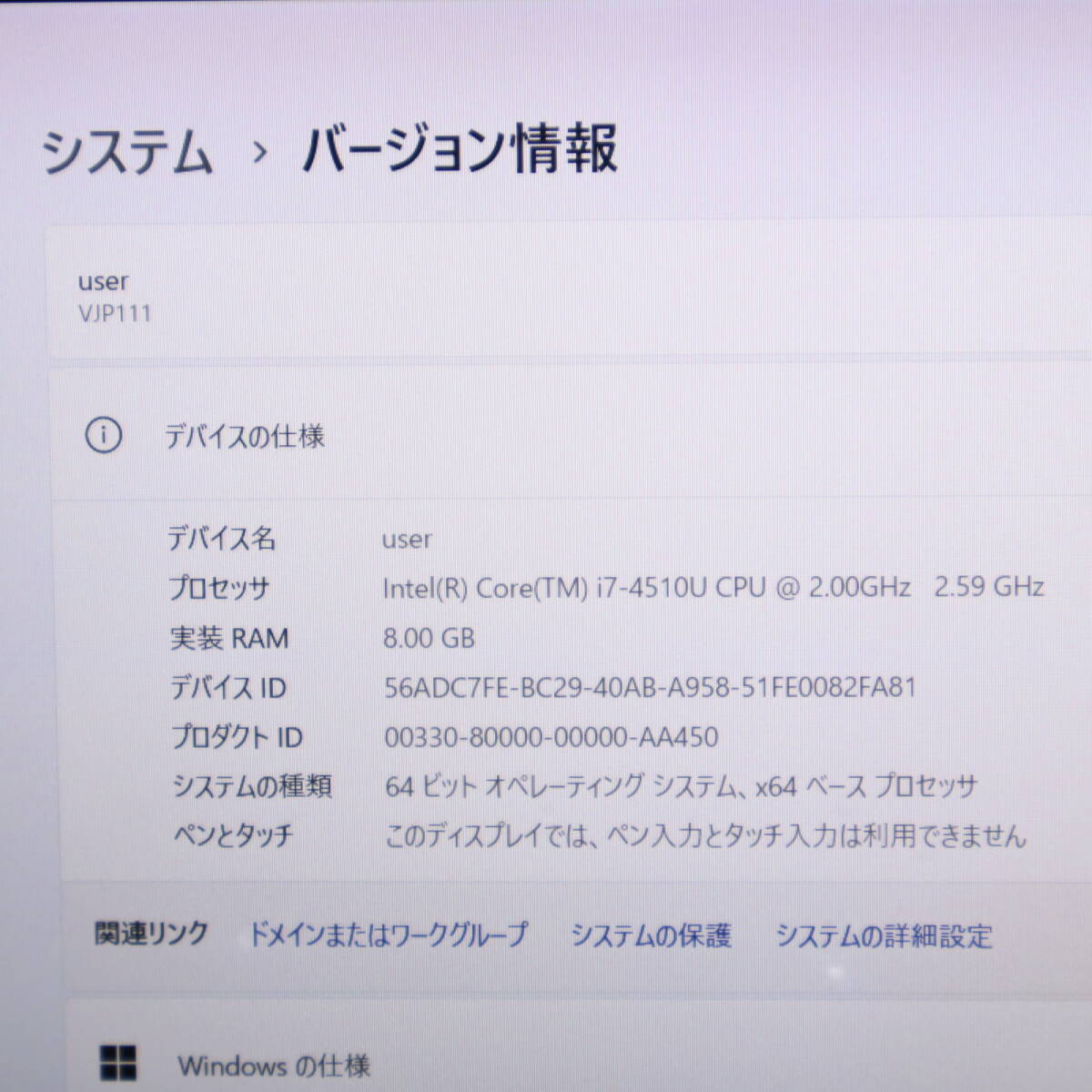Click the Windows logo icon beside Windows の仕様
This screenshot has width=1092, height=1092.
click(x=118, y=1063)
